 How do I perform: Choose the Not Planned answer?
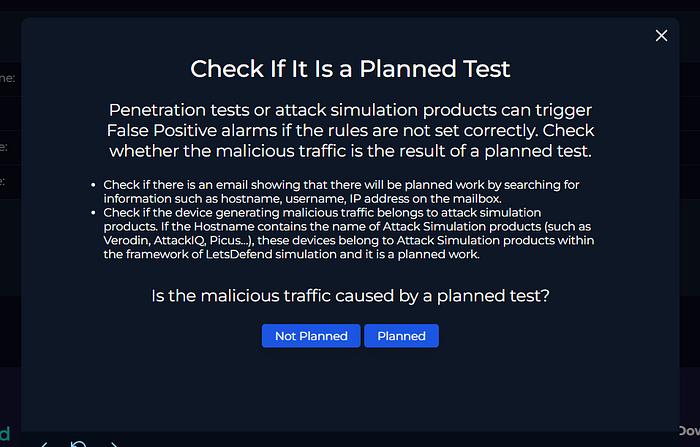311,335
